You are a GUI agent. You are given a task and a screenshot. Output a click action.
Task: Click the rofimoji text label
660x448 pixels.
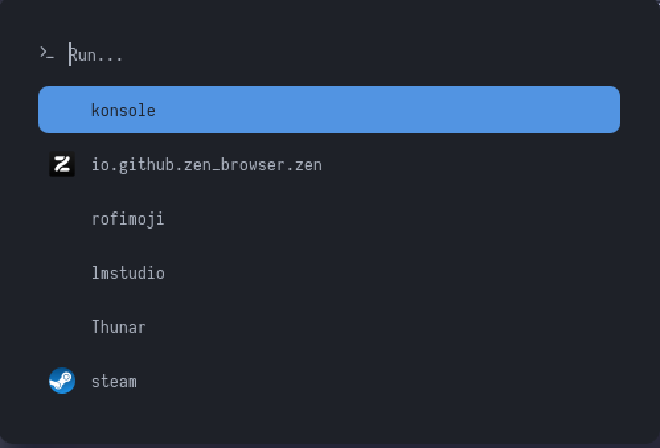tap(128, 219)
